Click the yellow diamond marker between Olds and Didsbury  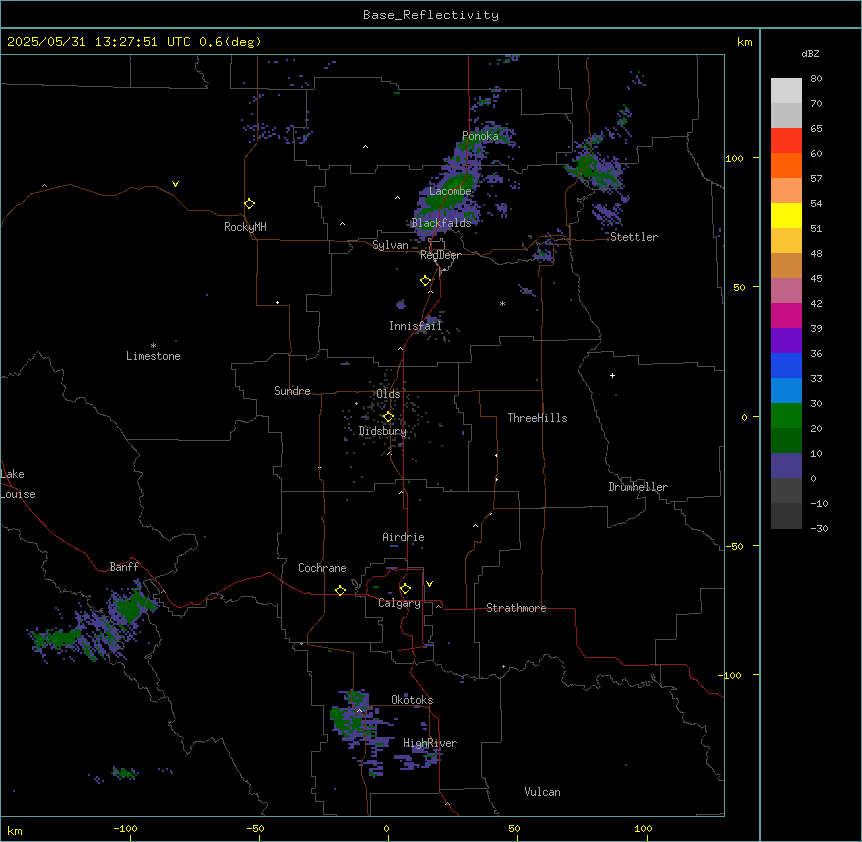388,417
